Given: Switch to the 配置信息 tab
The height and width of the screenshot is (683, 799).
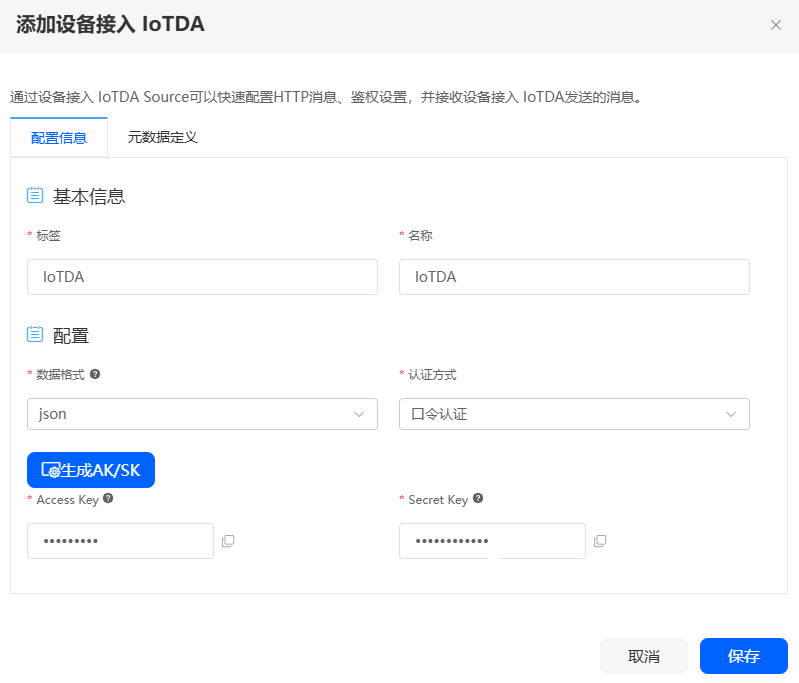Looking at the screenshot, I should pyautogui.click(x=59, y=138).
